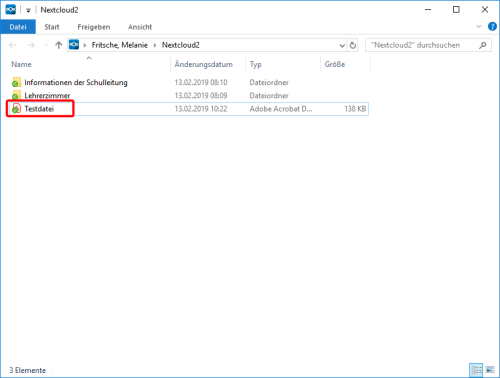
Task: Navigate to Fritsche, Melanie breadcrumb
Action: (x=120, y=45)
